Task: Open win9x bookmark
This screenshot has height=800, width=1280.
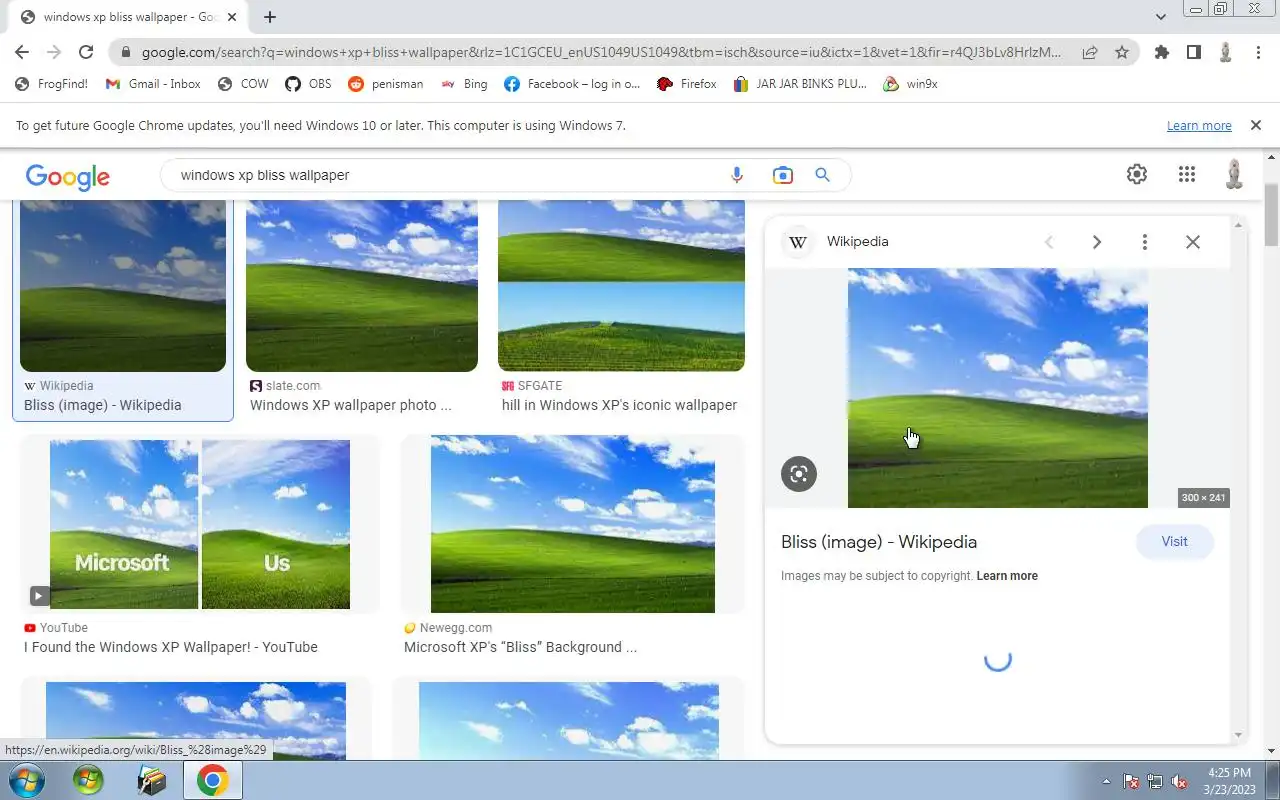Action: (x=910, y=84)
